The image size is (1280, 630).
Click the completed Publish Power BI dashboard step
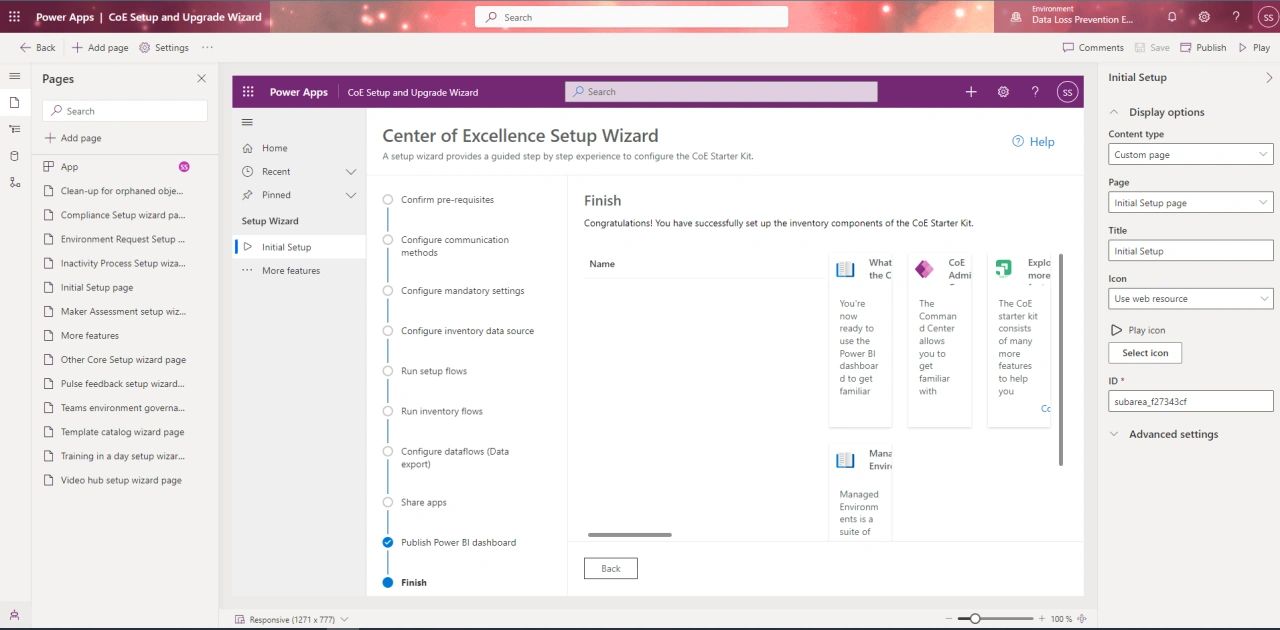388,542
